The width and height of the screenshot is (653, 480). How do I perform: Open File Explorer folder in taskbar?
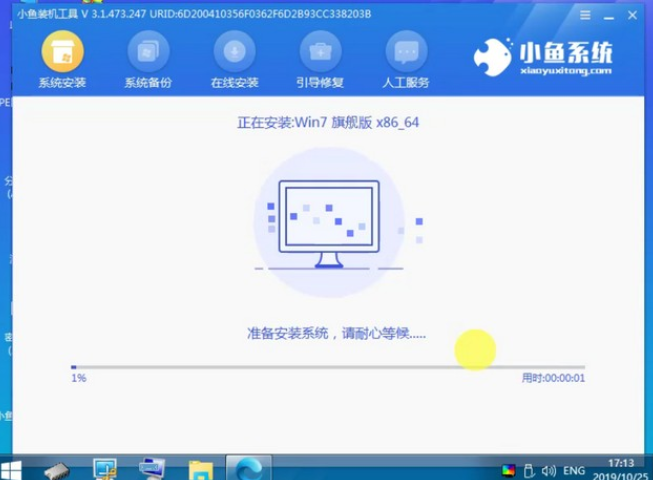coord(200,469)
